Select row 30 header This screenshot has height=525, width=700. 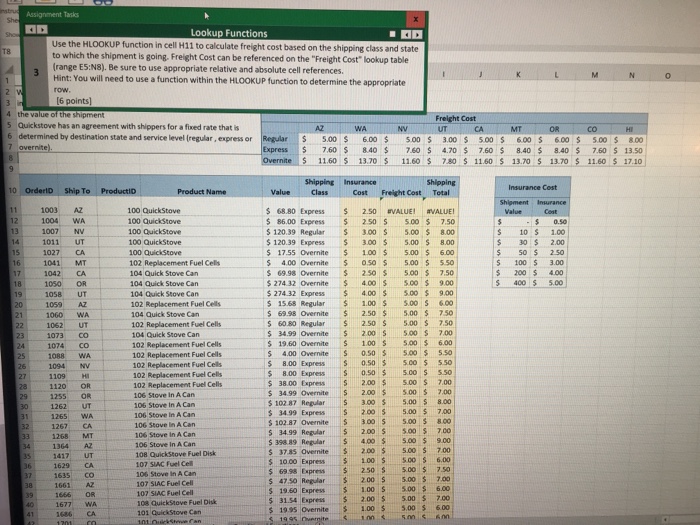(x=24, y=406)
